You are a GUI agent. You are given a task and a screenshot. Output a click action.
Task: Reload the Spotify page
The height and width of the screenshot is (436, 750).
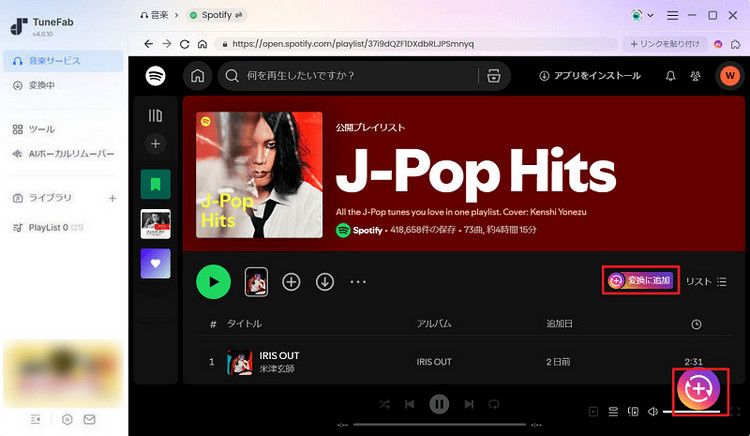click(184, 44)
